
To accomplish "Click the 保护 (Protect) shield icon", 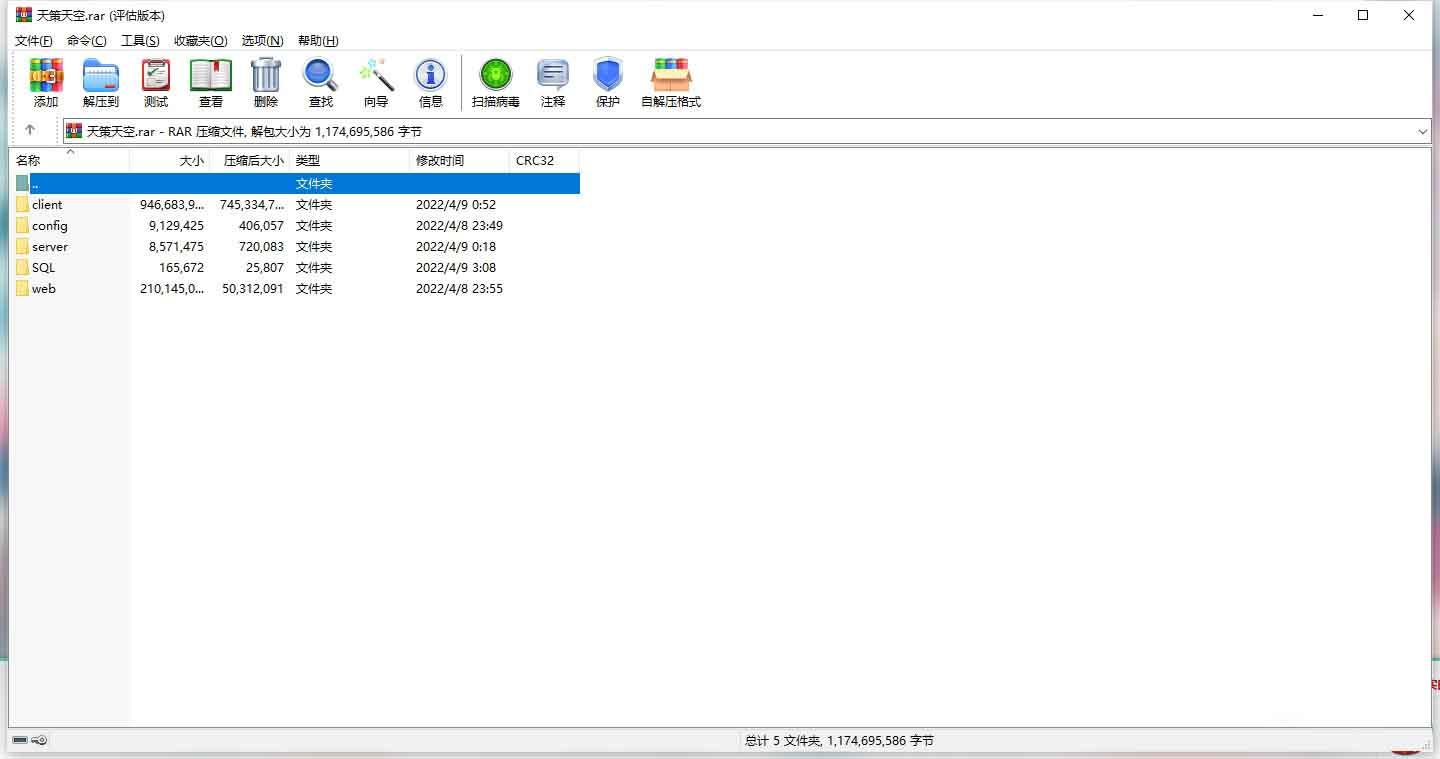I will pos(608,75).
